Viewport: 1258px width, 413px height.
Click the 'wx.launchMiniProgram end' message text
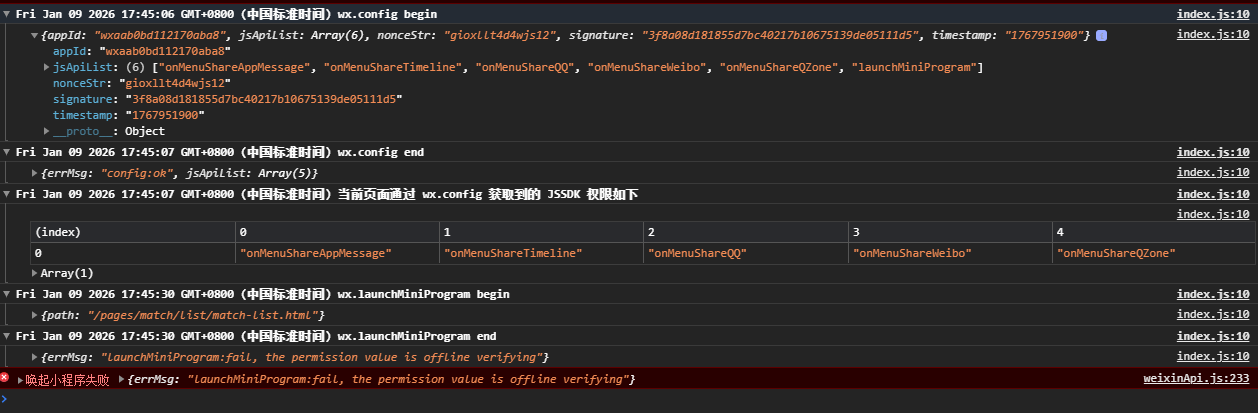256,336
